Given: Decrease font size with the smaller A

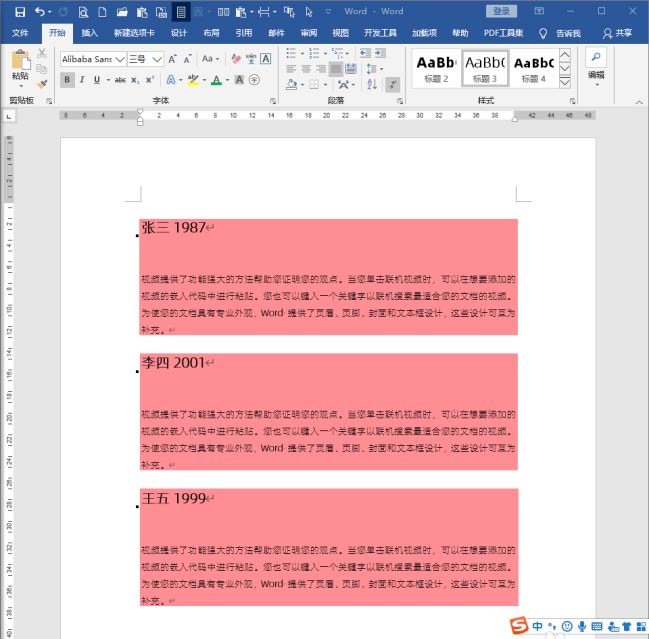Looking at the screenshot, I should [x=187, y=59].
